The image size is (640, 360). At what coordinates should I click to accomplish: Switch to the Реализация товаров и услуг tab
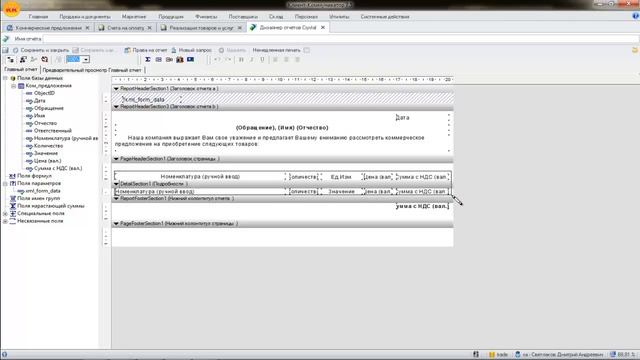click(x=201, y=28)
